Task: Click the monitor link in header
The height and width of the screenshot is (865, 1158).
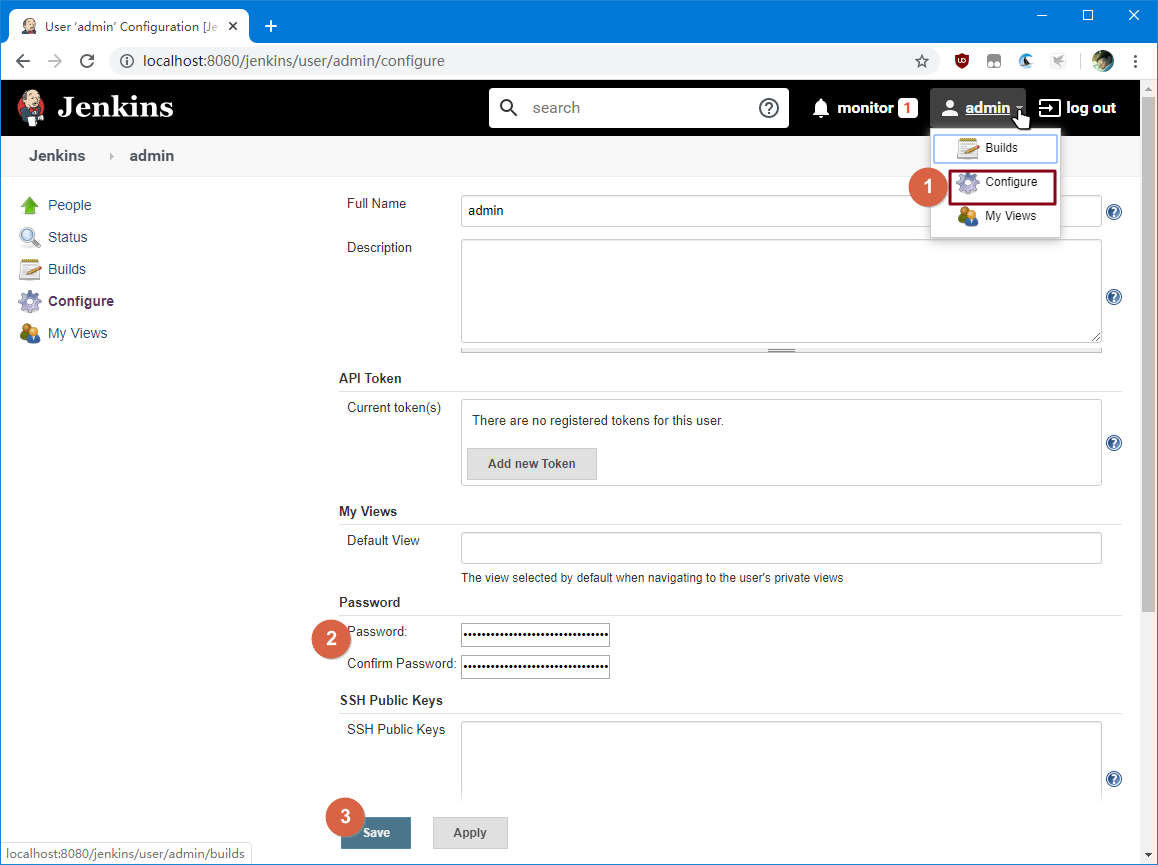Action: (865, 108)
